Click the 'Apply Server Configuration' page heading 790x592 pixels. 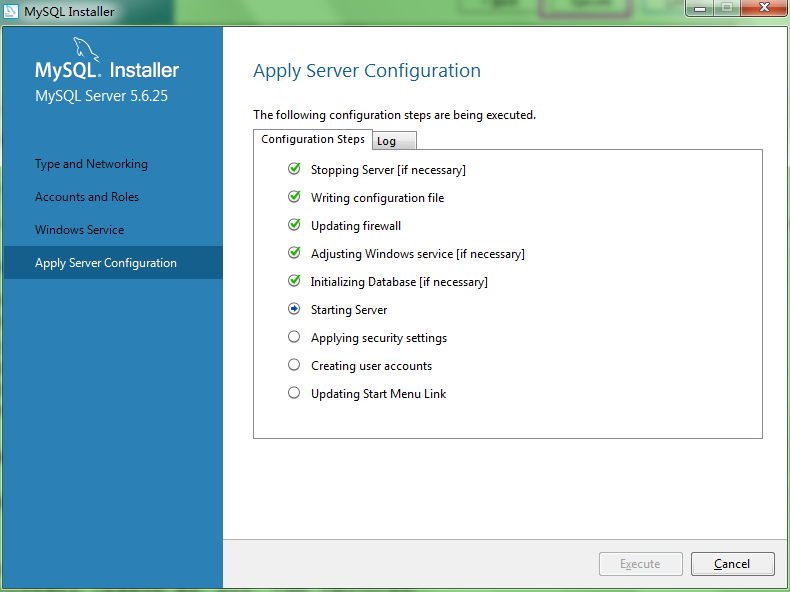click(x=367, y=71)
